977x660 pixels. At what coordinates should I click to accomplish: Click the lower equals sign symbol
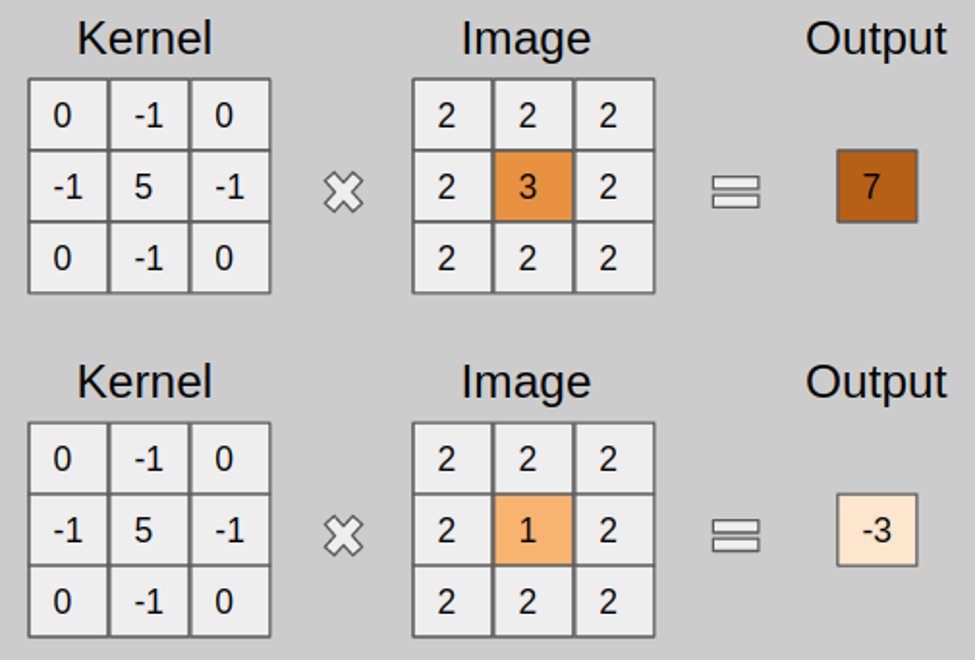point(736,535)
